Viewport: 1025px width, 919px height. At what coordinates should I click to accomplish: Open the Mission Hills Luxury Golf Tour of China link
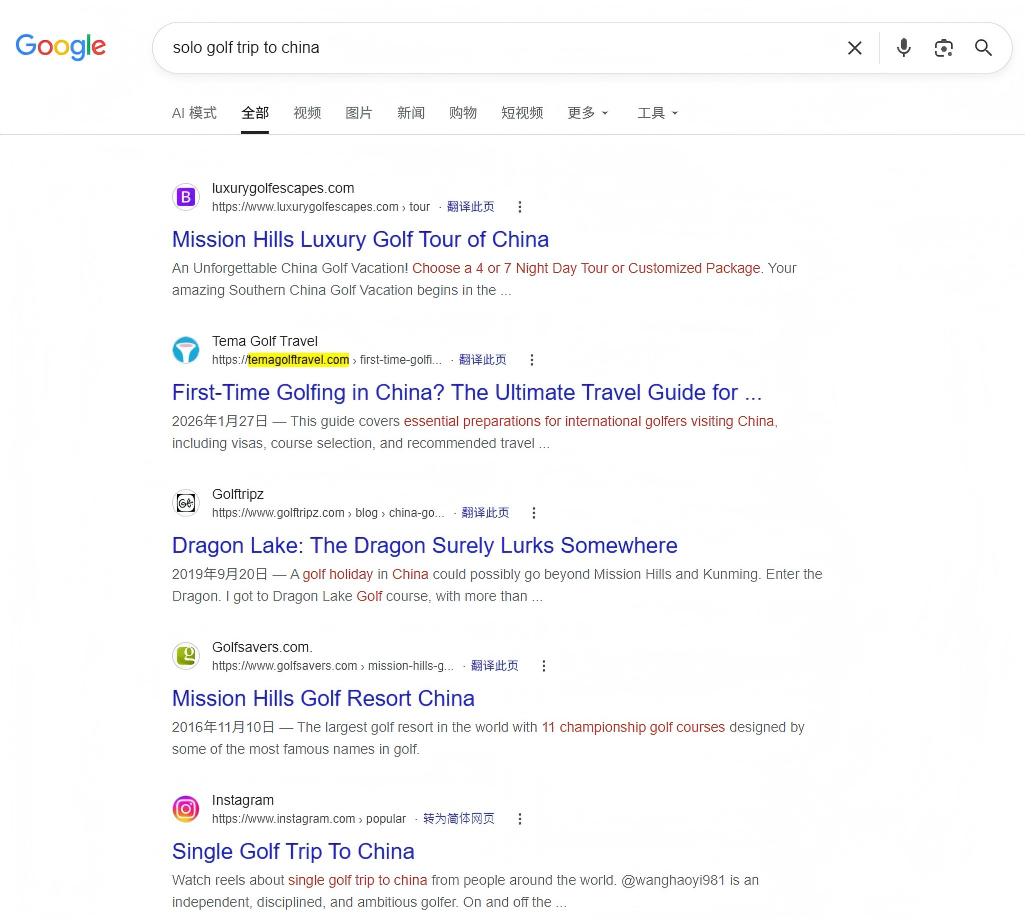pos(360,239)
